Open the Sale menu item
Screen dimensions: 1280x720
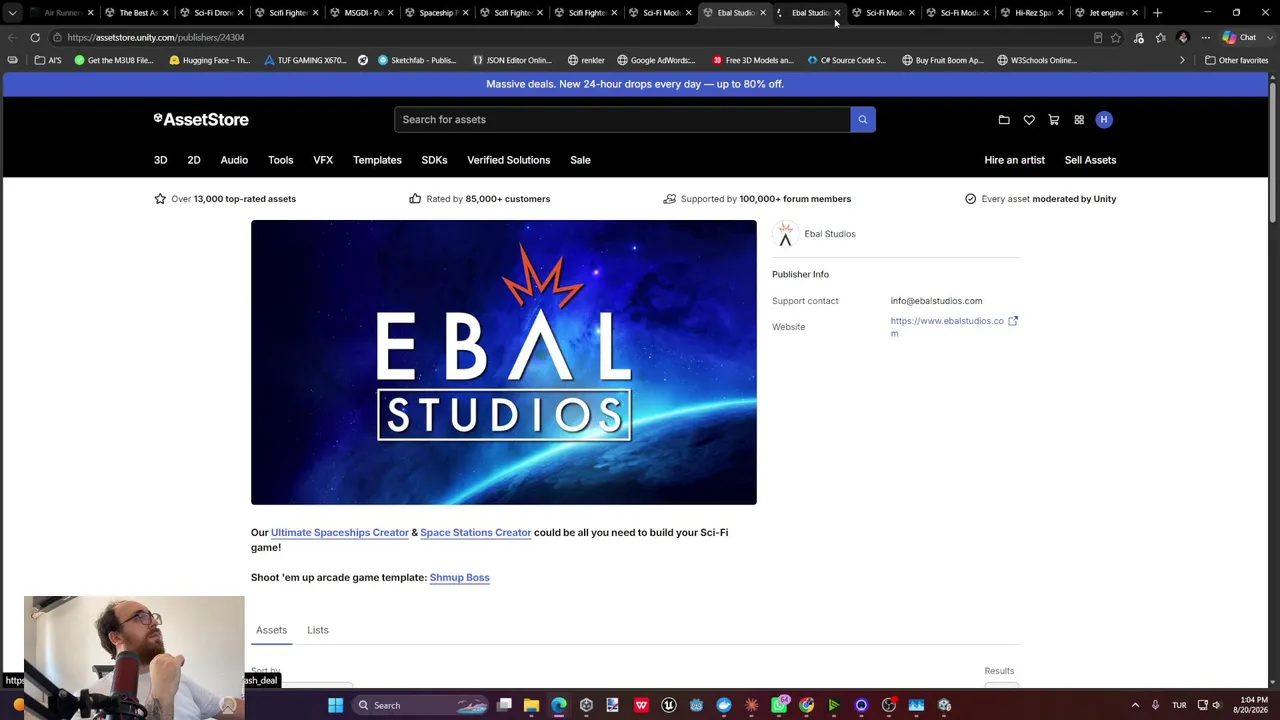coord(580,160)
